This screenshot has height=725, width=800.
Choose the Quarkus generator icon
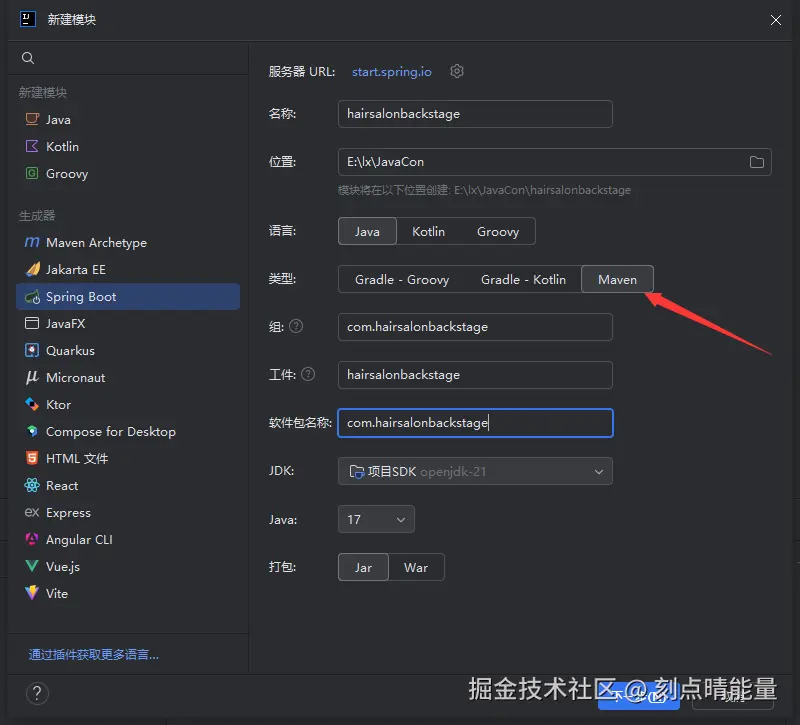pyautogui.click(x=32, y=351)
